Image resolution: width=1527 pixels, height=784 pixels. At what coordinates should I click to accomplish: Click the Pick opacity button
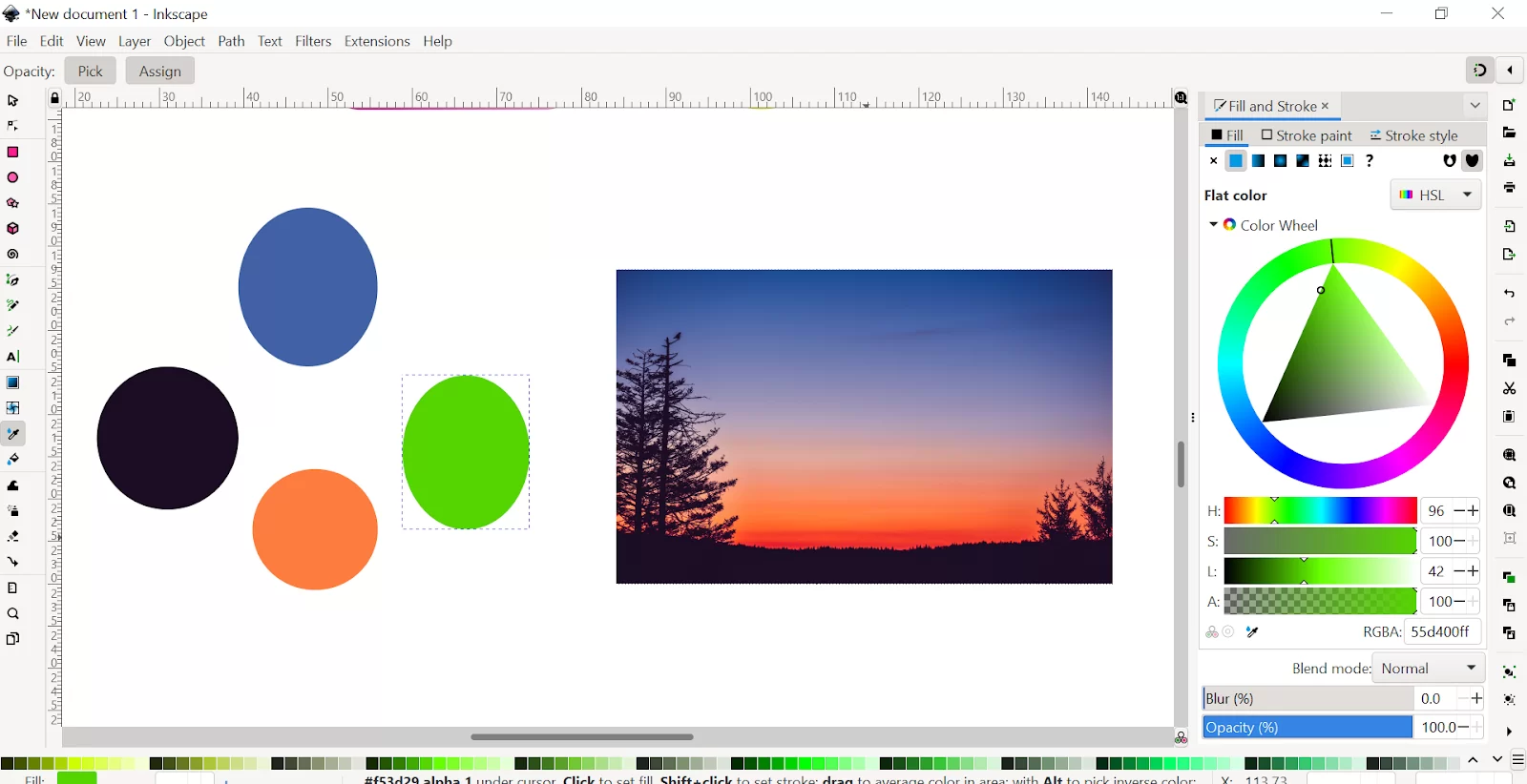click(x=90, y=71)
